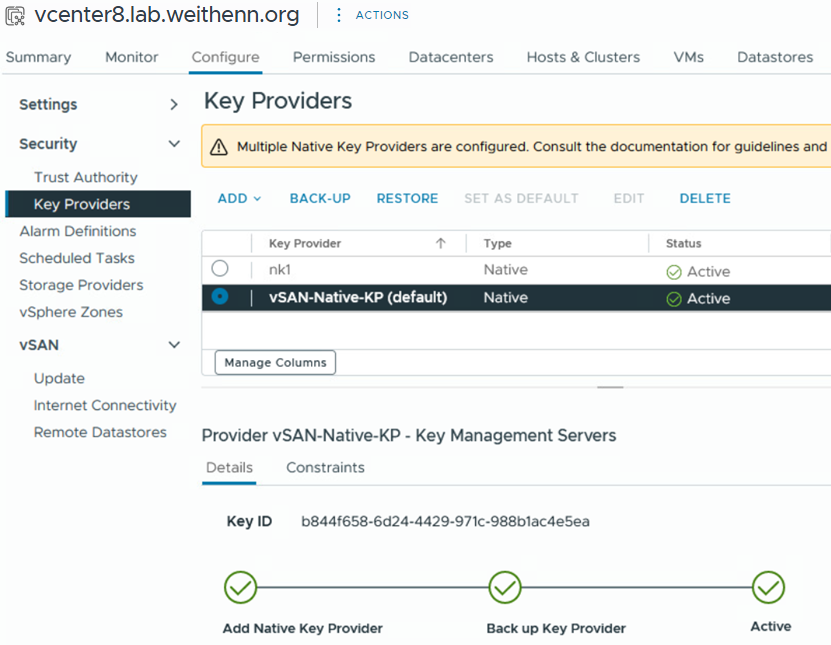The height and width of the screenshot is (645, 831).
Task: Click the Manage Columns button
Action: (x=275, y=363)
